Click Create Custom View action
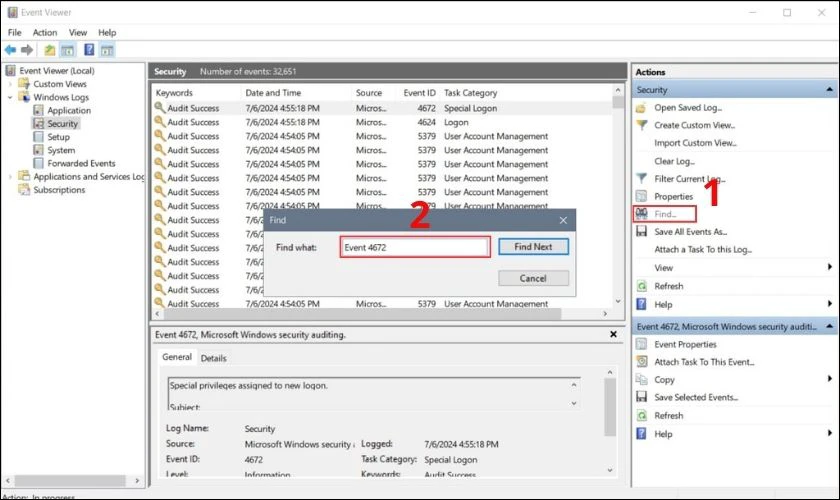Image resolution: width=840 pixels, height=500 pixels. (x=694, y=125)
